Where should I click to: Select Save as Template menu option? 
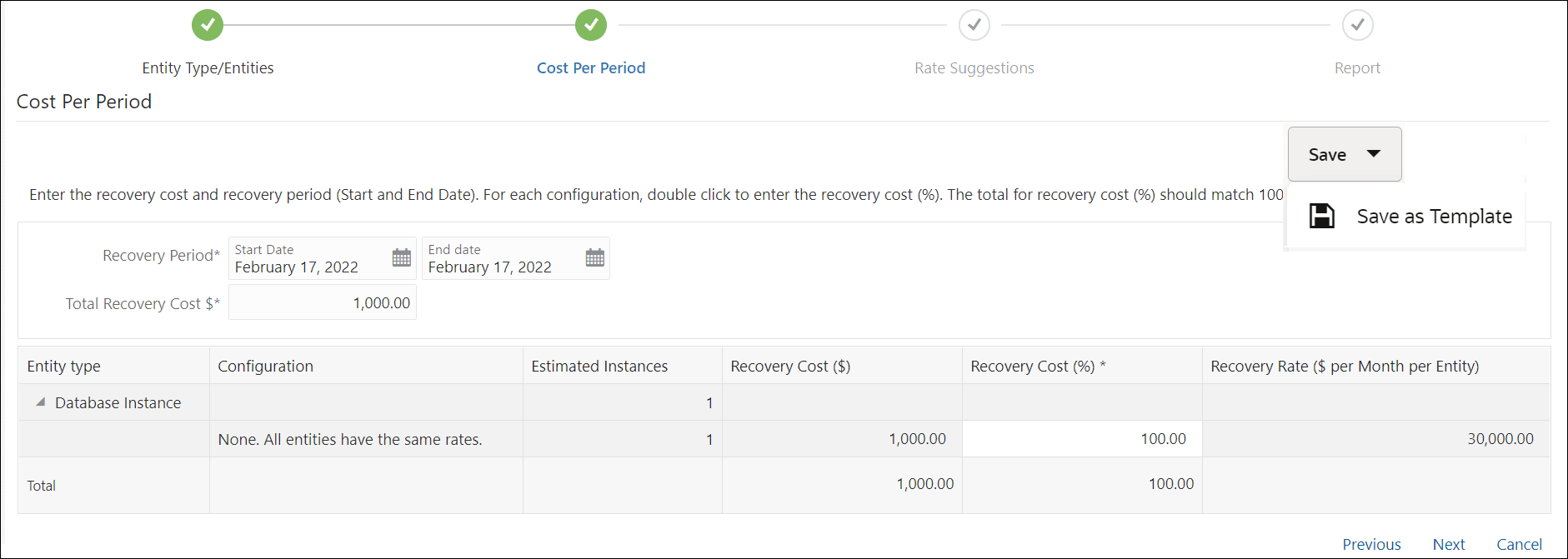tap(1434, 217)
